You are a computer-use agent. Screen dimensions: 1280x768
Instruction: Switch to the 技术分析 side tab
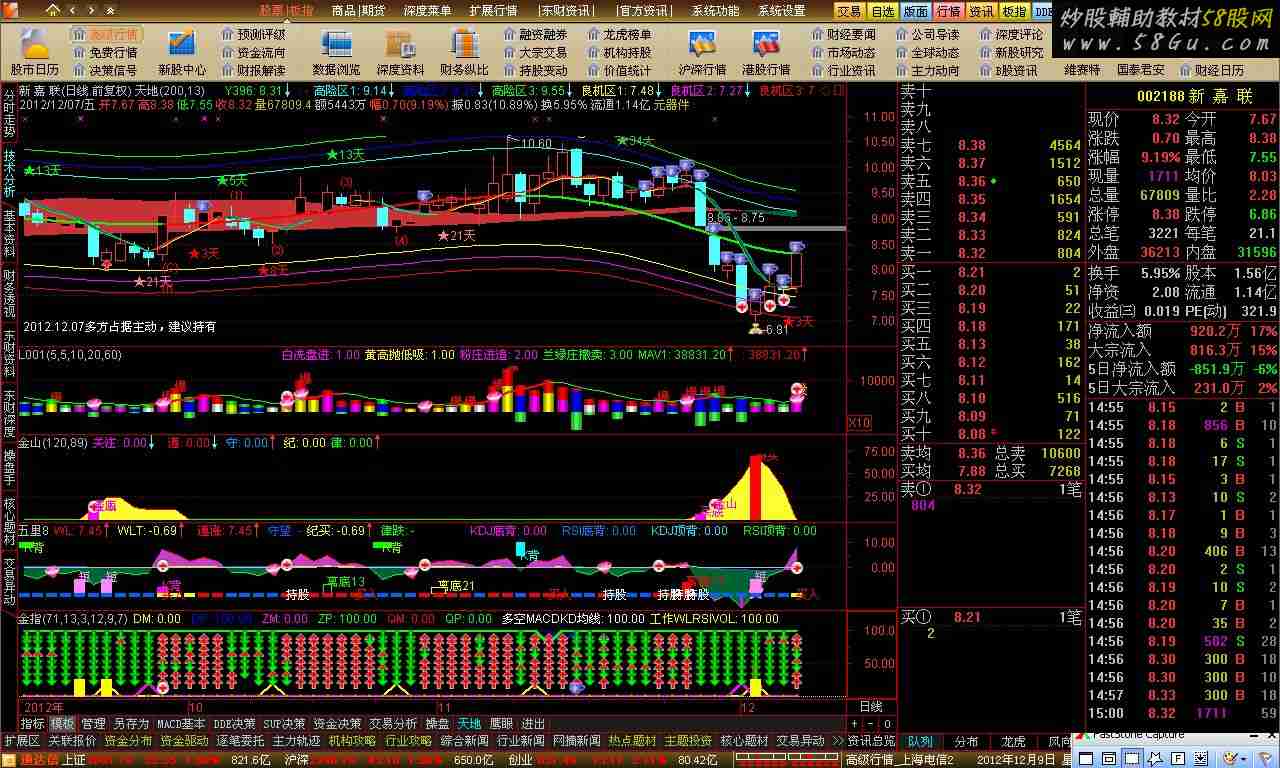point(9,172)
